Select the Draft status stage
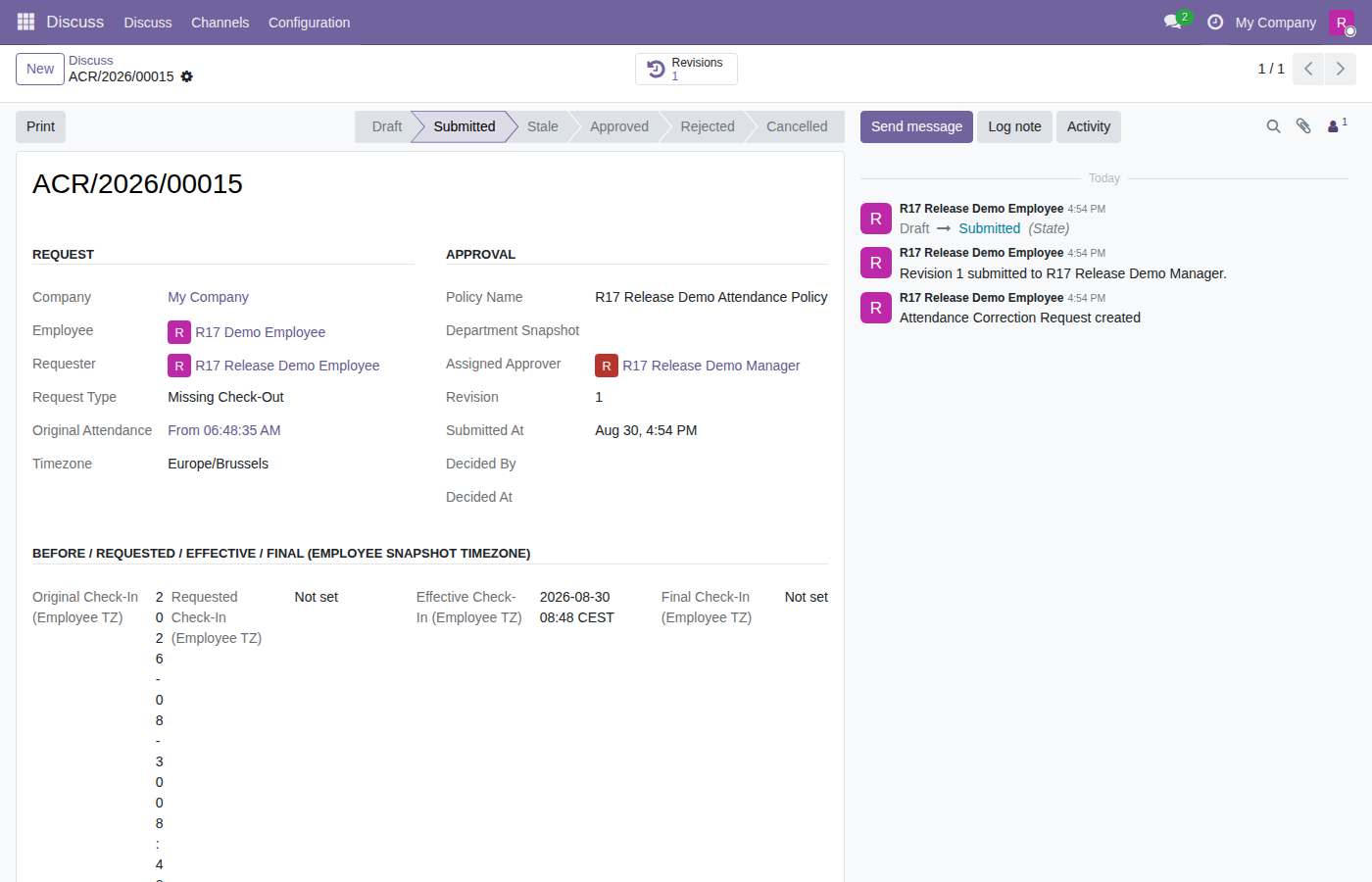1372x882 pixels. [x=386, y=126]
